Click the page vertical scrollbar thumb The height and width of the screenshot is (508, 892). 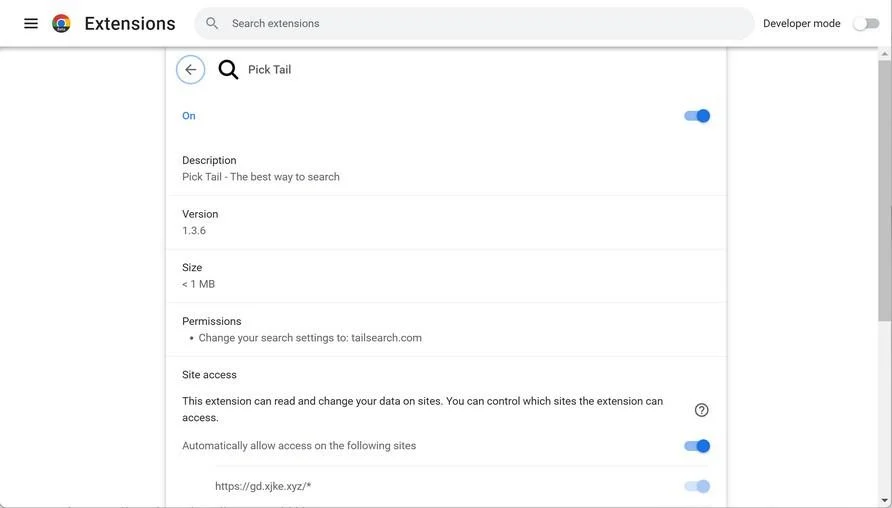(884, 191)
